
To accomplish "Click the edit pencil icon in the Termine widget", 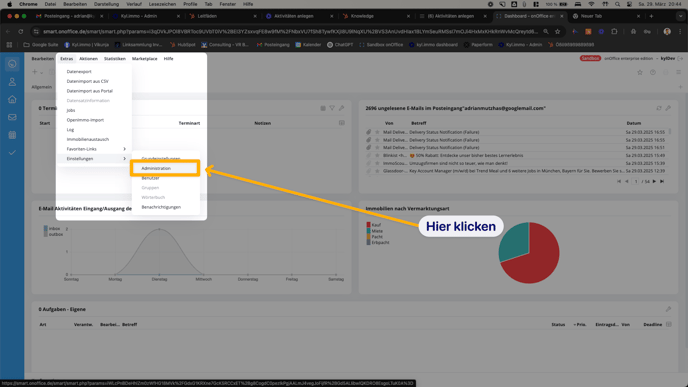I will (x=341, y=108).
